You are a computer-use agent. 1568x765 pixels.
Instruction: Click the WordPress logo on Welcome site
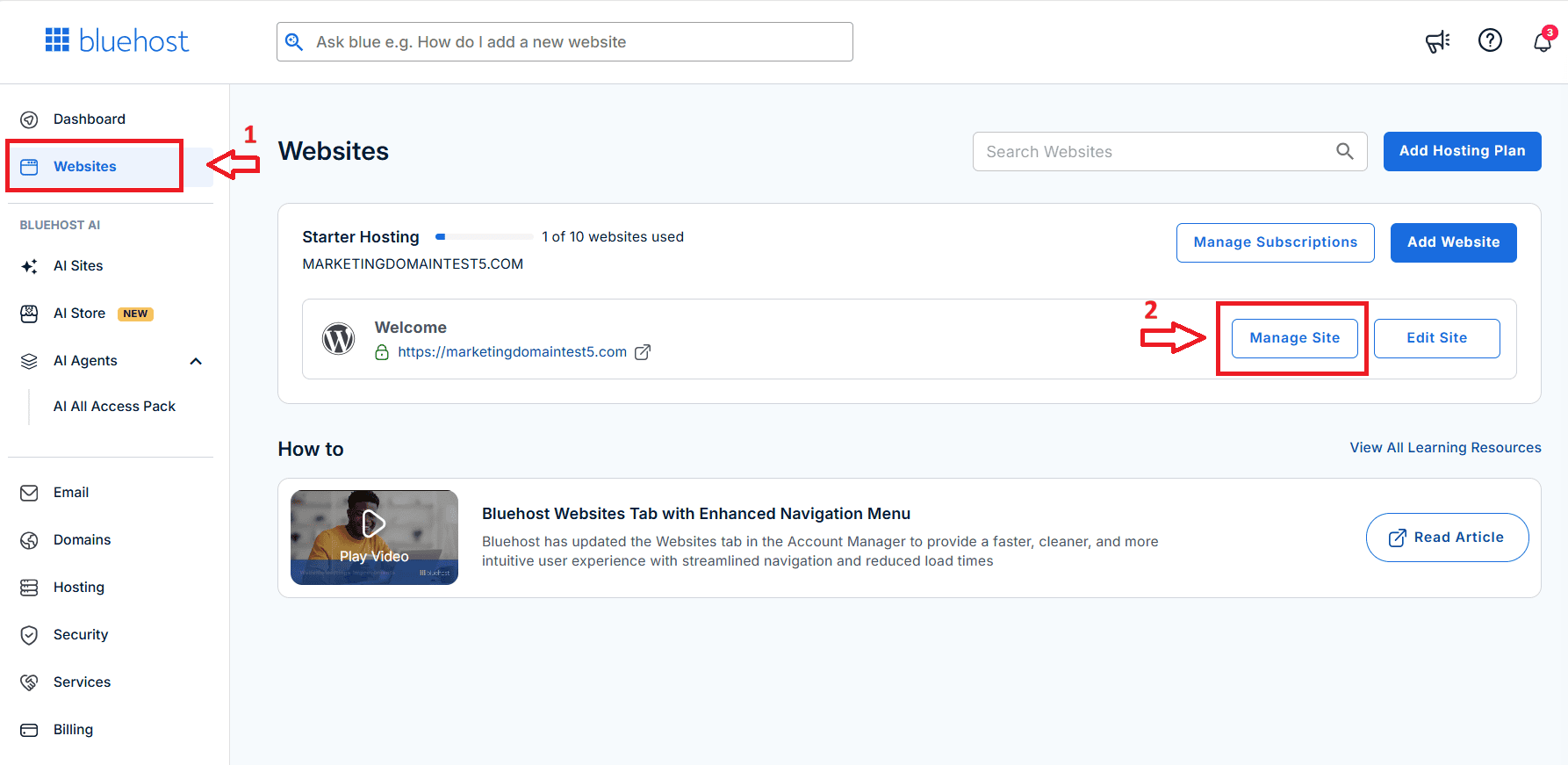[x=339, y=338]
